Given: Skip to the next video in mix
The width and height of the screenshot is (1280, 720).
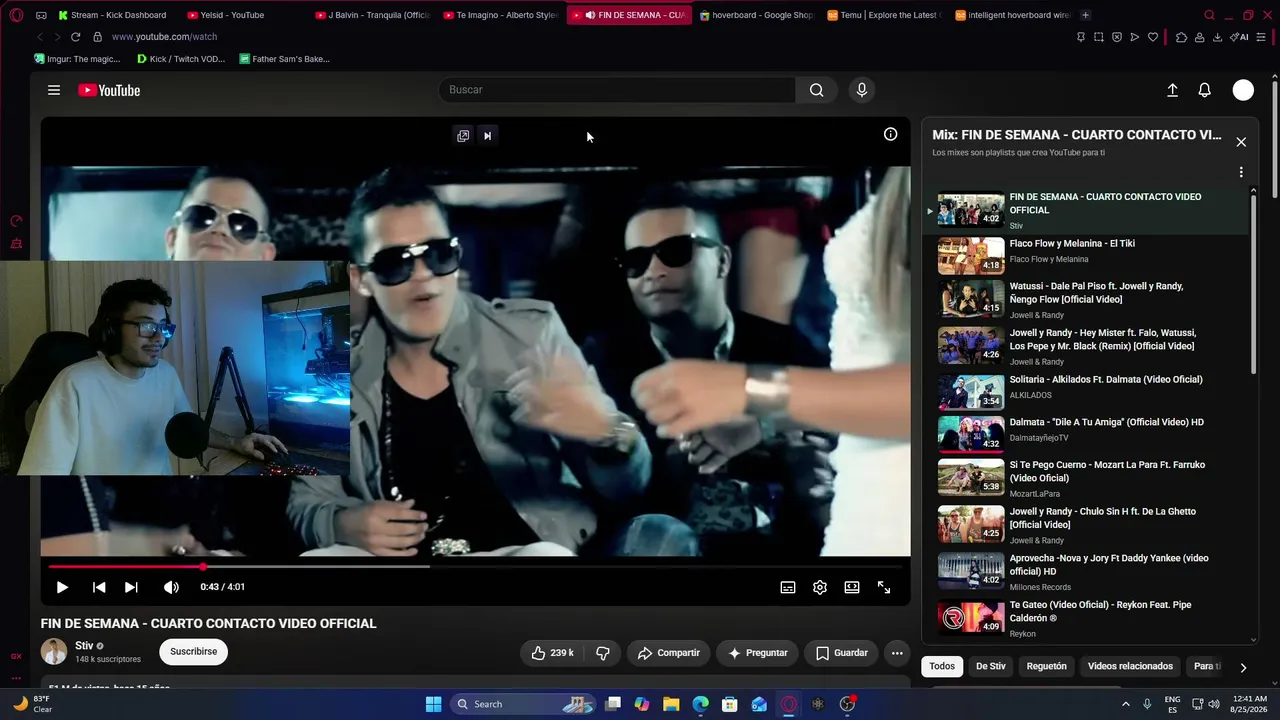Looking at the screenshot, I should coord(131,587).
